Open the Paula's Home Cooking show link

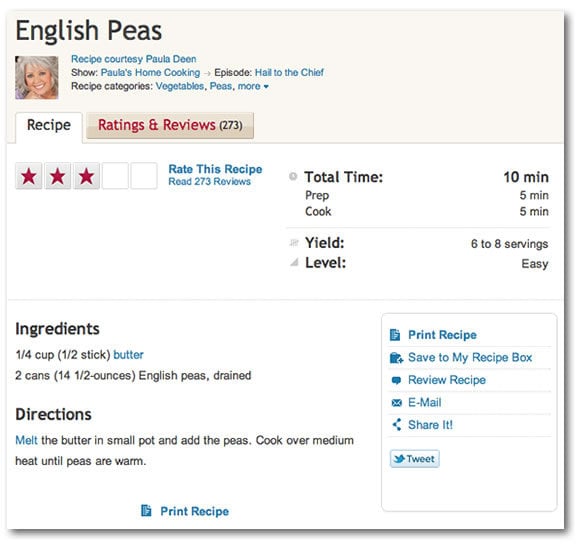(x=150, y=72)
